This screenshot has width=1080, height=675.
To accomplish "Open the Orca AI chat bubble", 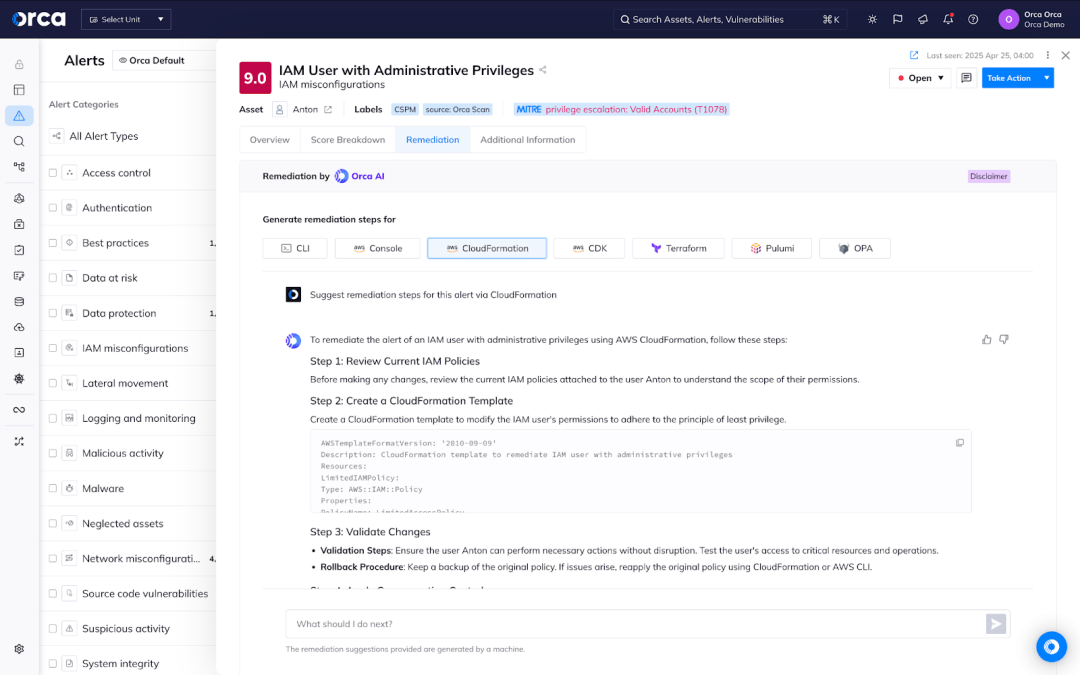I will coord(1051,647).
